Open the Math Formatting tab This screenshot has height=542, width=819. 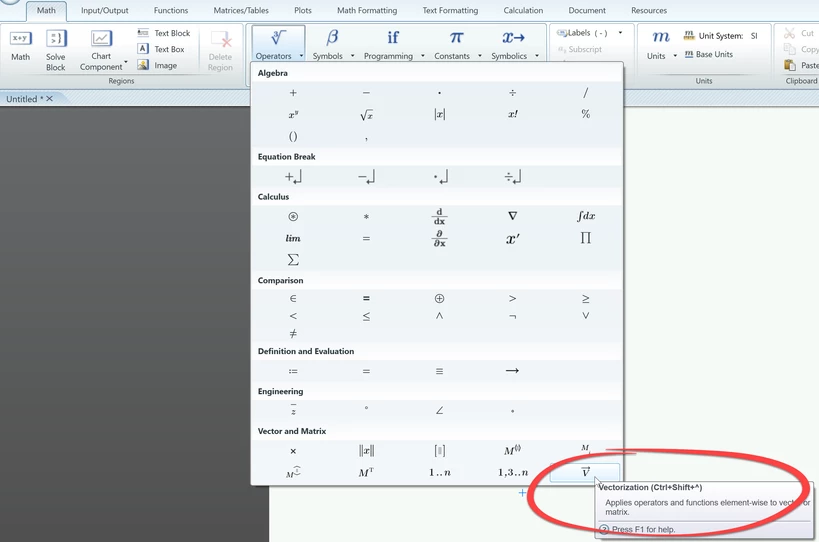[x=367, y=10]
